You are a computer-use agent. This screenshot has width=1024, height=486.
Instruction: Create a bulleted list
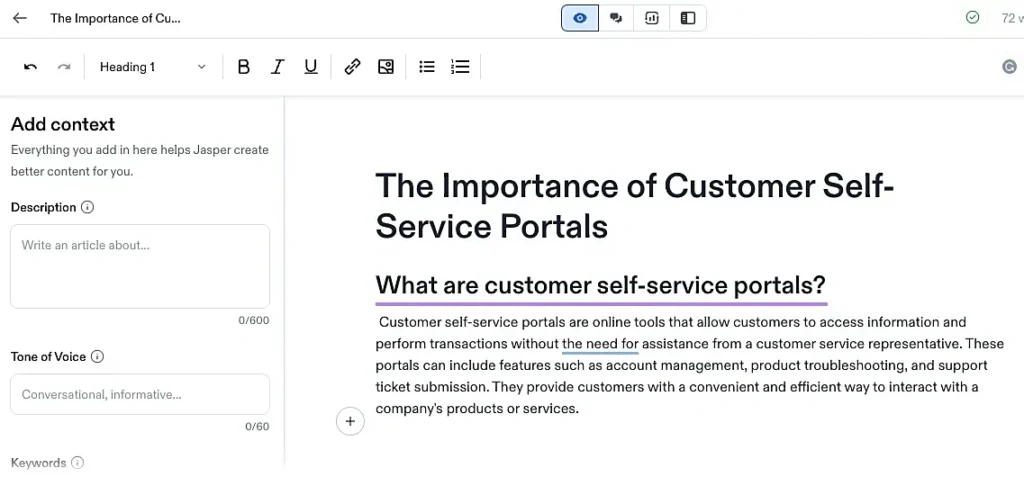click(427, 67)
